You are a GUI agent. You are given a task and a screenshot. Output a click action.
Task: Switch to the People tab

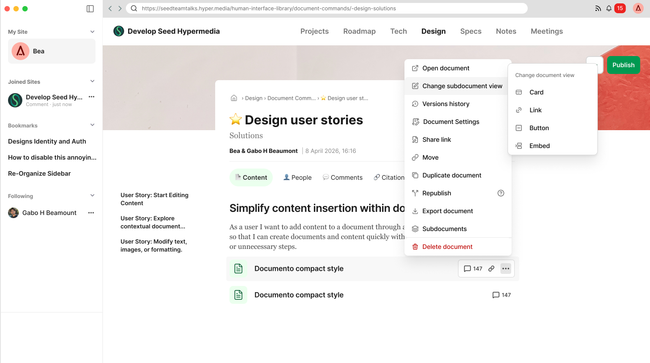pyautogui.click(x=297, y=177)
